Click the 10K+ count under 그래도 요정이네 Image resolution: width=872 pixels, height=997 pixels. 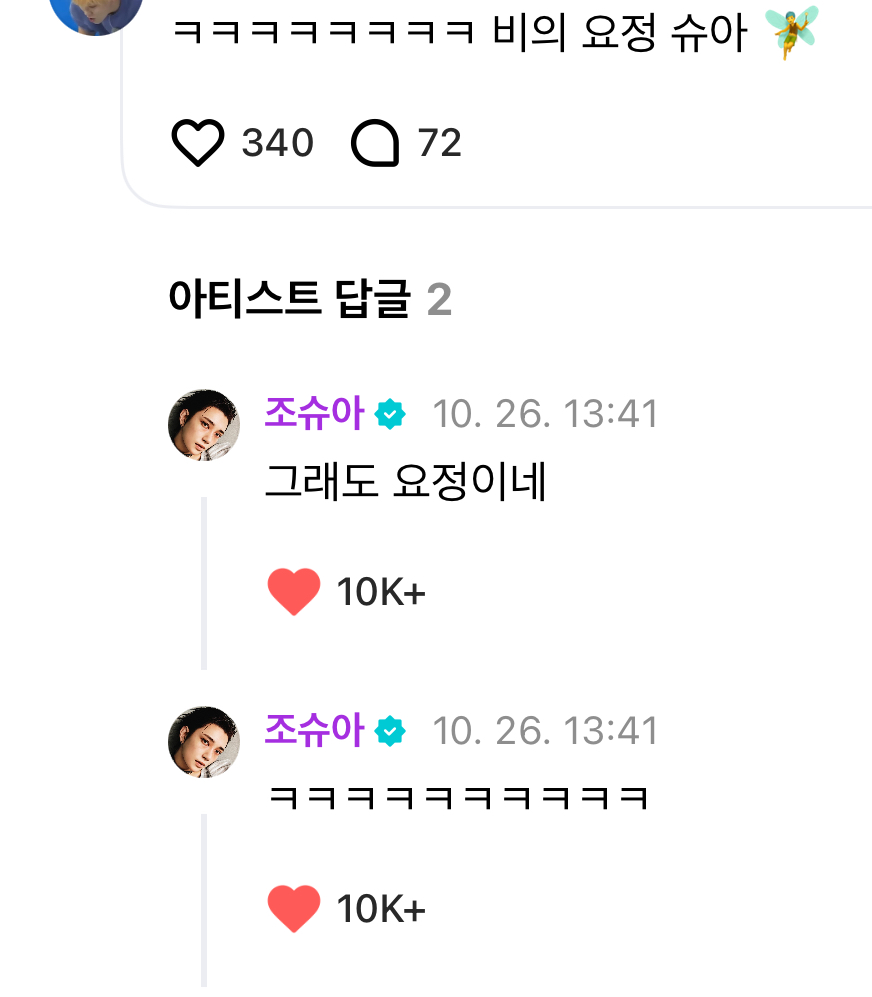click(381, 593)
